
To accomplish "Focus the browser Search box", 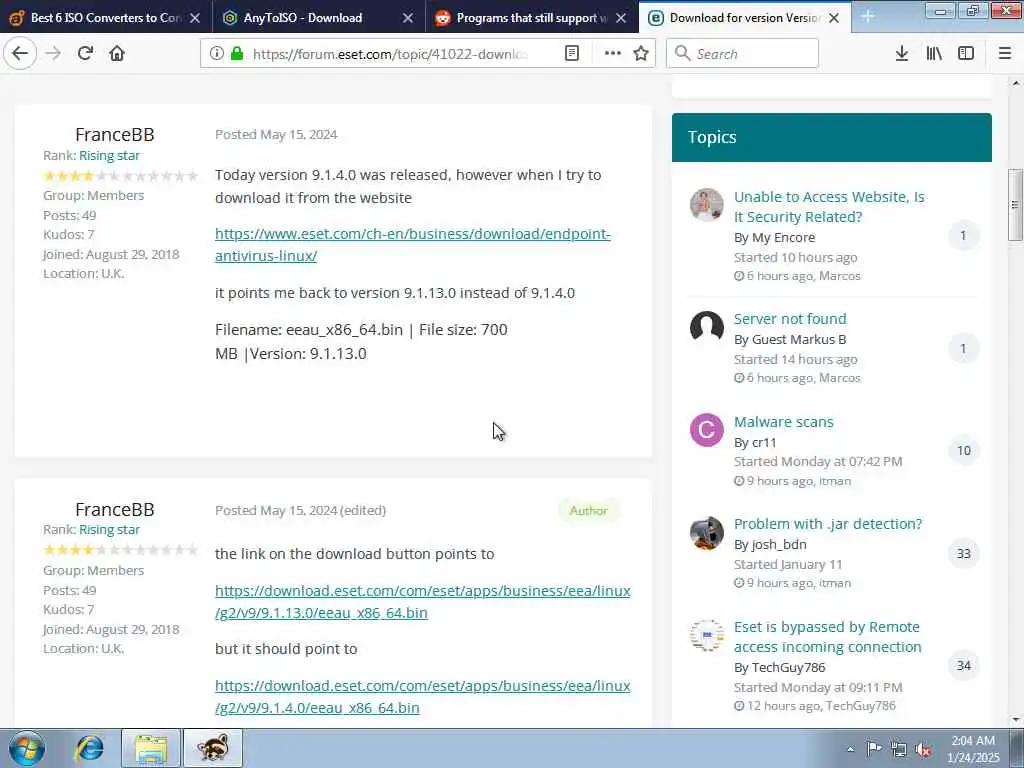I will click(743, 54).
